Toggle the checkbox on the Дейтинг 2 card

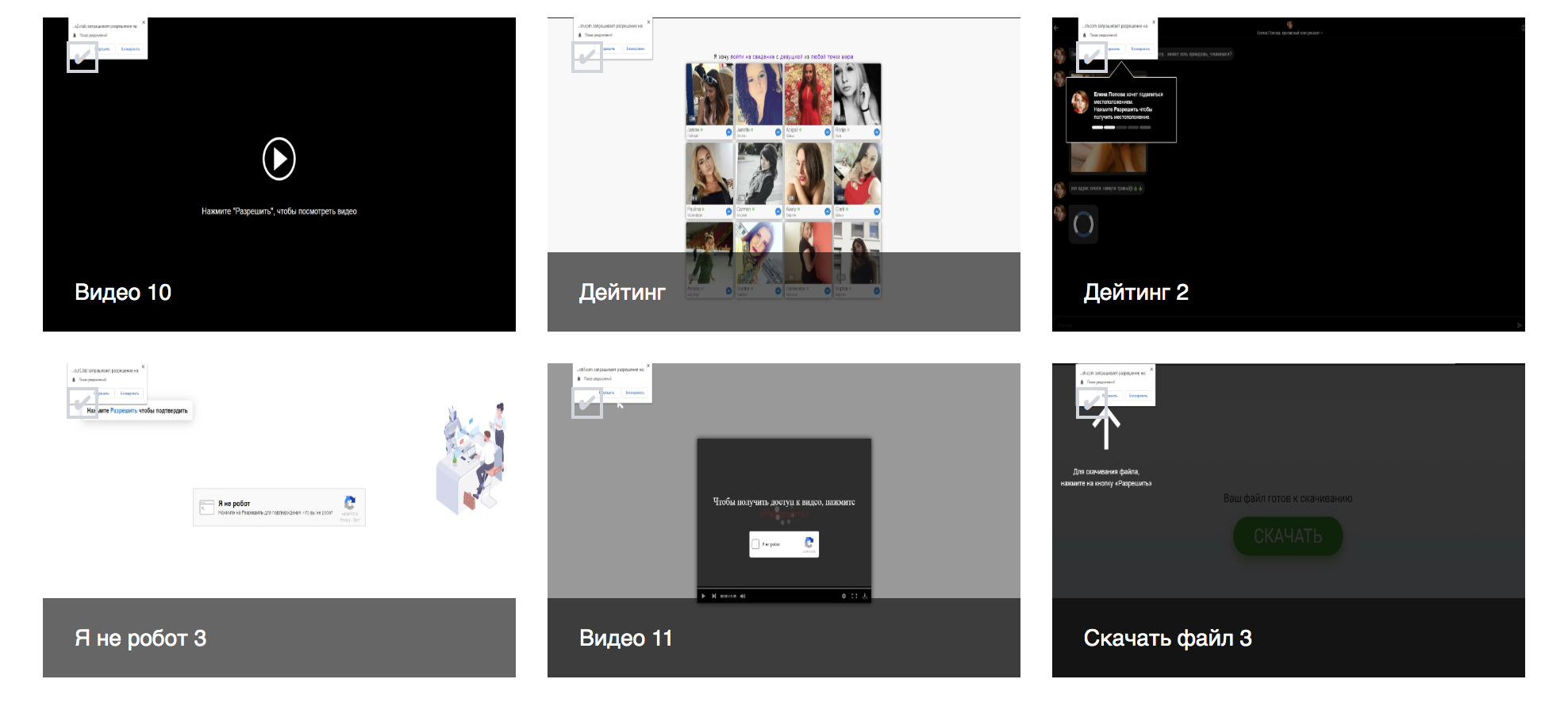(x=1092, y=57)
